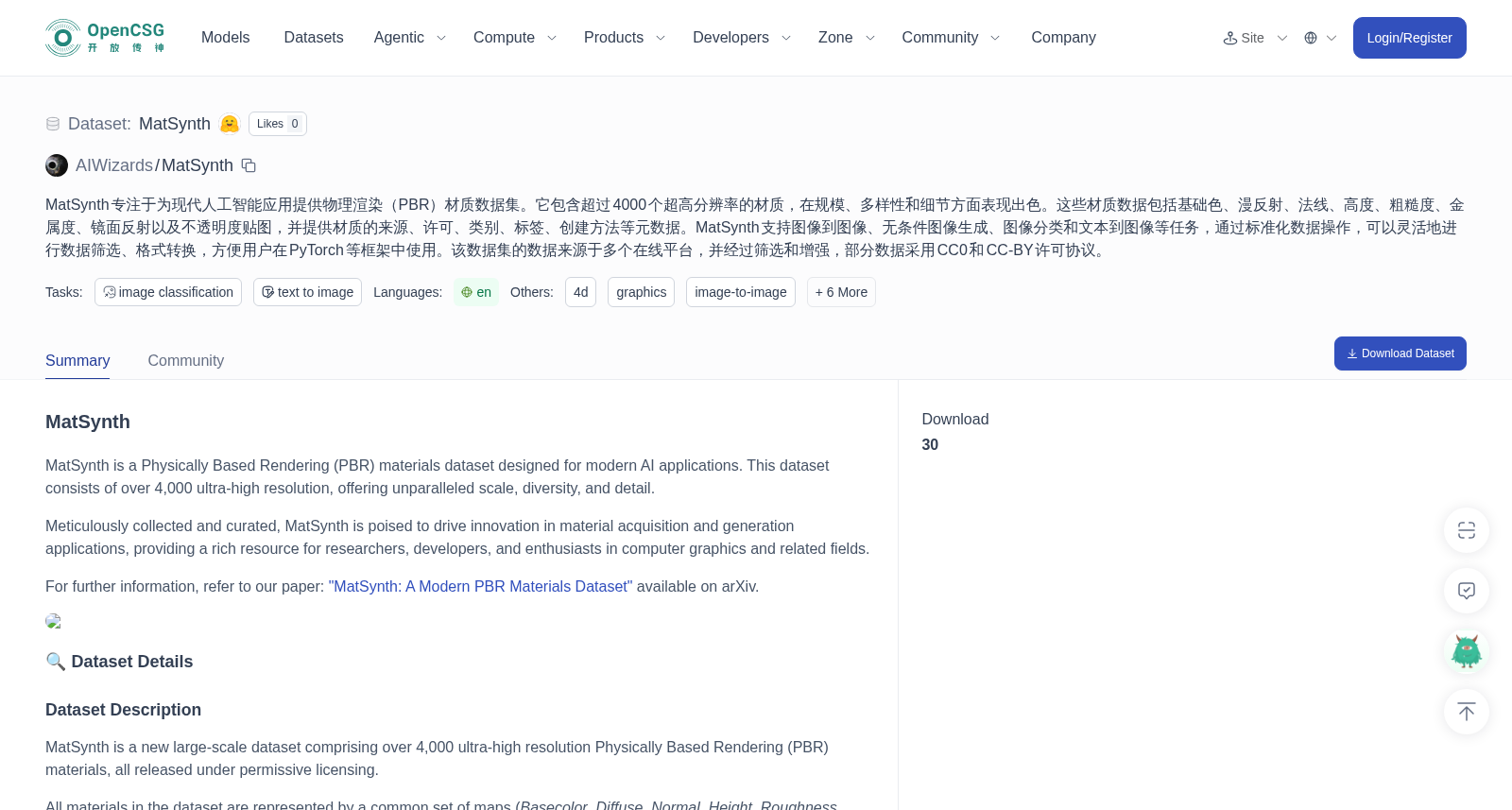Open the Models menu

coord(225,38)
